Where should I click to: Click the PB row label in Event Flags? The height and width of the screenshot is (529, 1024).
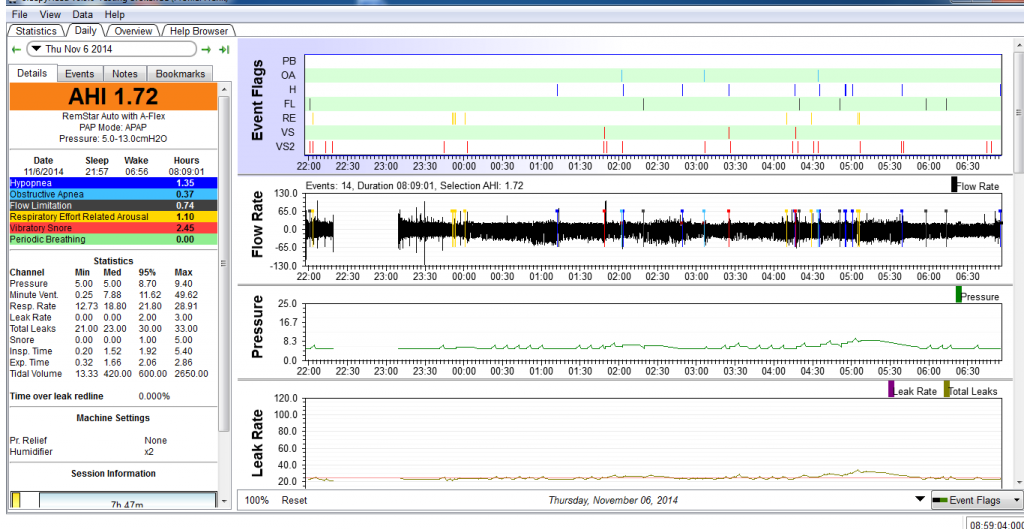pyautogui.click(x=289, y=61)
